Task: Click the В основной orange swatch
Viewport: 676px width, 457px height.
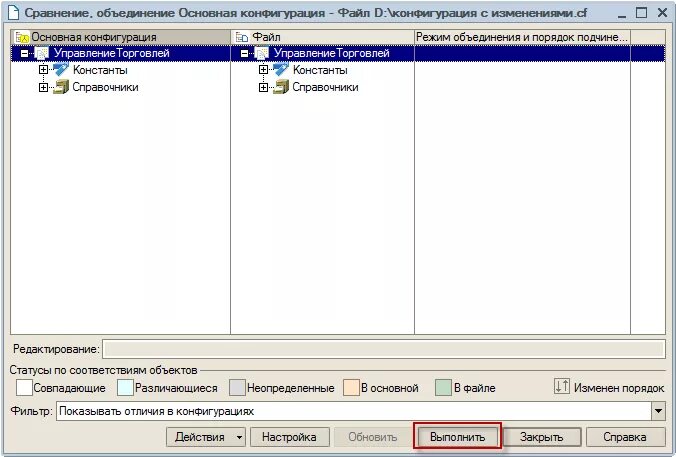Action: (x=351, y=388)
